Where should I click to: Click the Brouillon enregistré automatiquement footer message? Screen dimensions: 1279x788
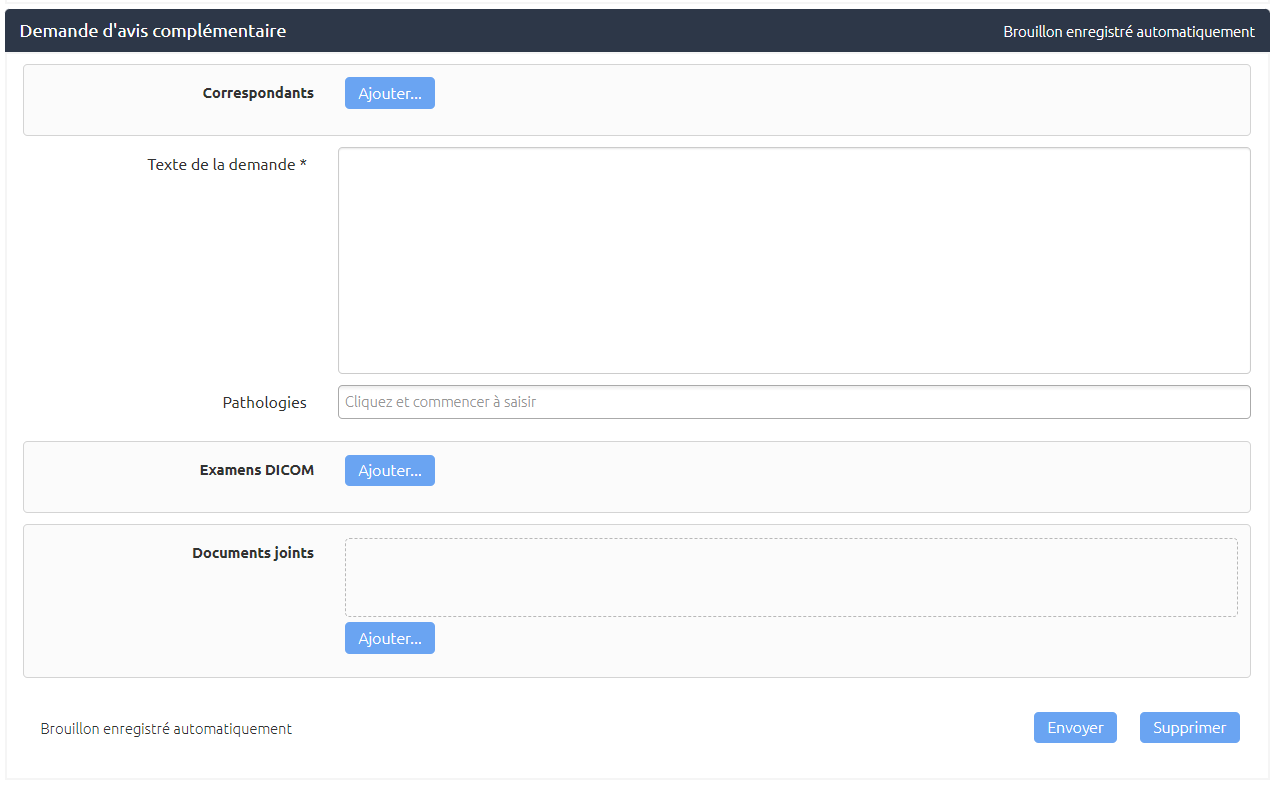[x=166, y=729]
